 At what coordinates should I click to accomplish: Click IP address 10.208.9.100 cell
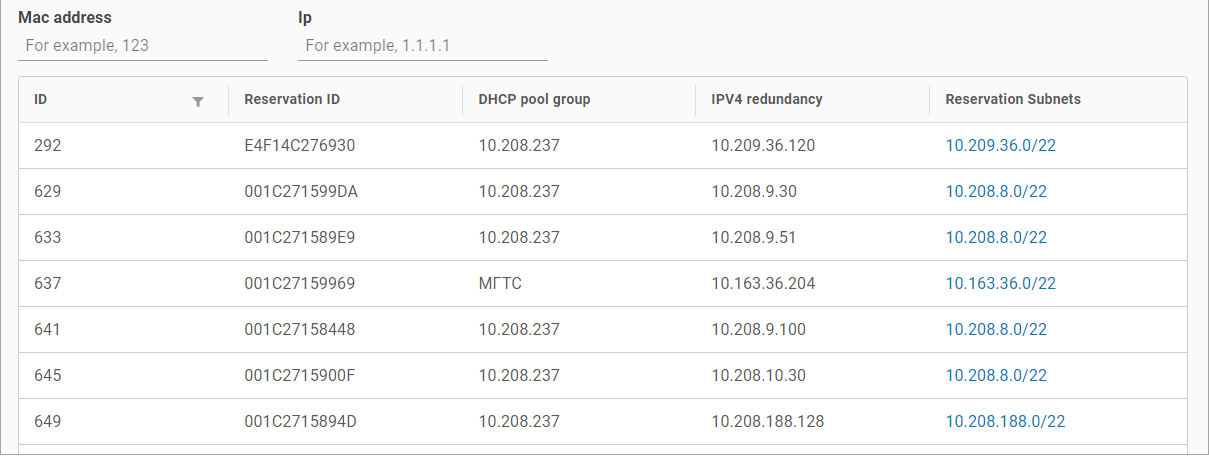pyautogui.click(x=759, y=329)
